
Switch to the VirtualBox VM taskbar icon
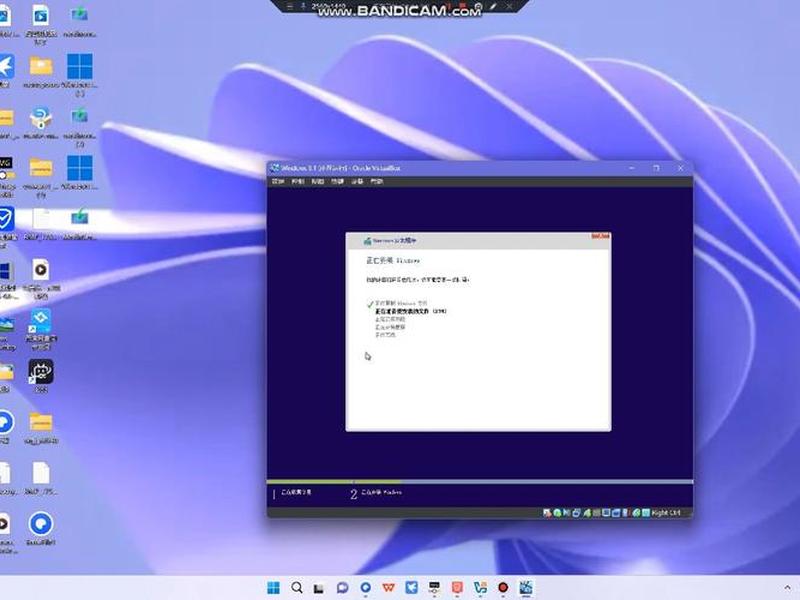526,588
